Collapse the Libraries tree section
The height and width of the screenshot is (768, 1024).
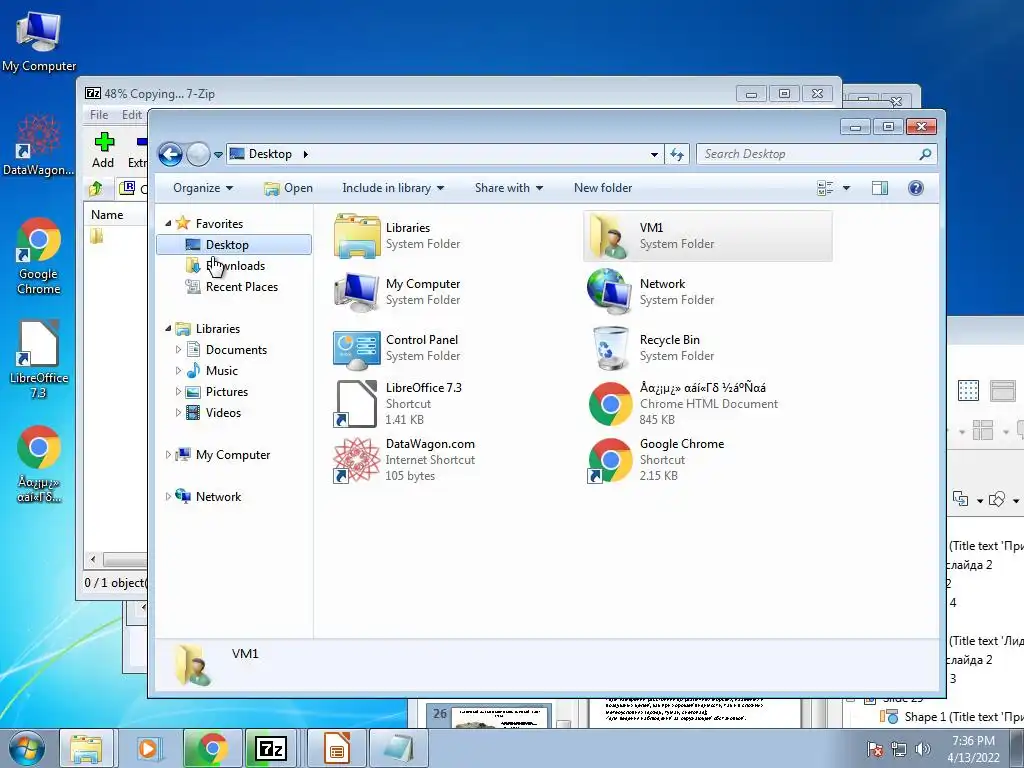pos(168,328)
